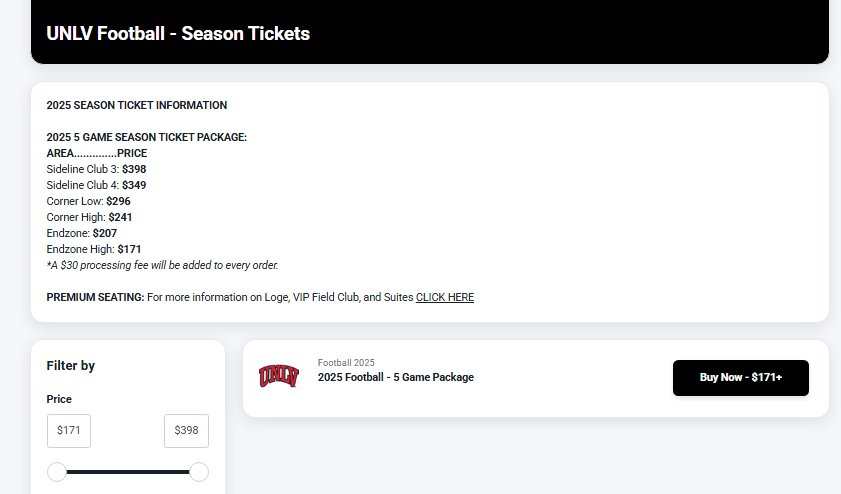The width and height of the screenshot is (841, 494).
Task: Select the Corner Low: $296 line
Action: click(88, 201)
